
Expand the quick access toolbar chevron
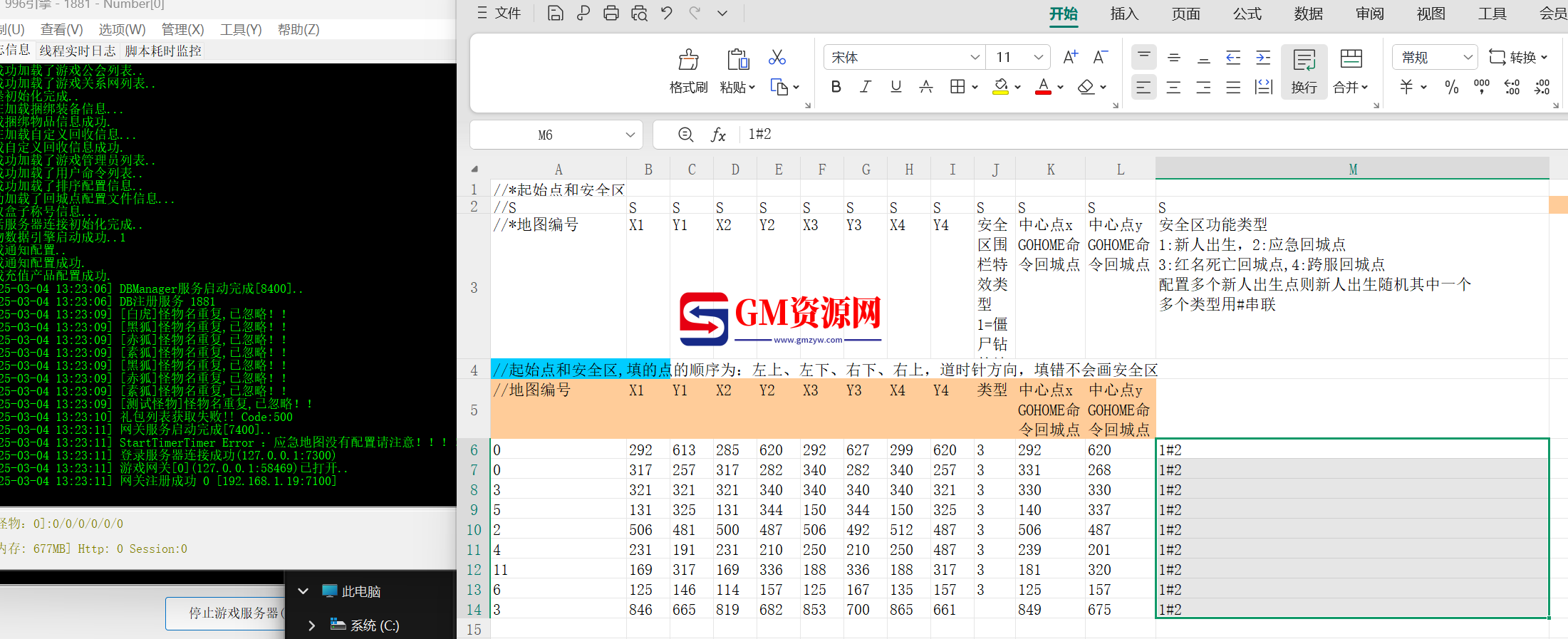point(722,13)
